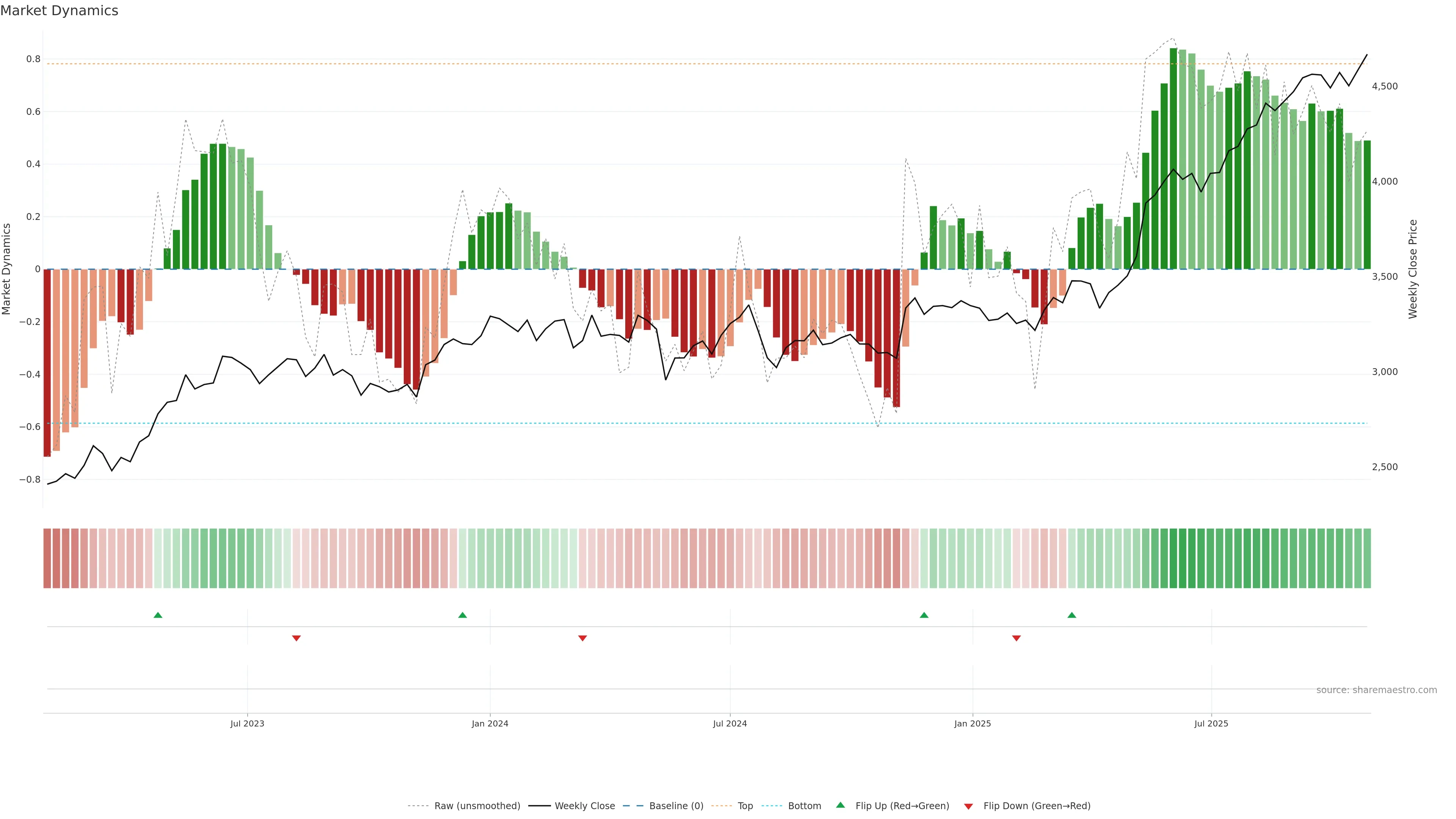Toggle the Baseline (0) legend entry
This screenshot has height=819, width=1456.
pos(676,806)
